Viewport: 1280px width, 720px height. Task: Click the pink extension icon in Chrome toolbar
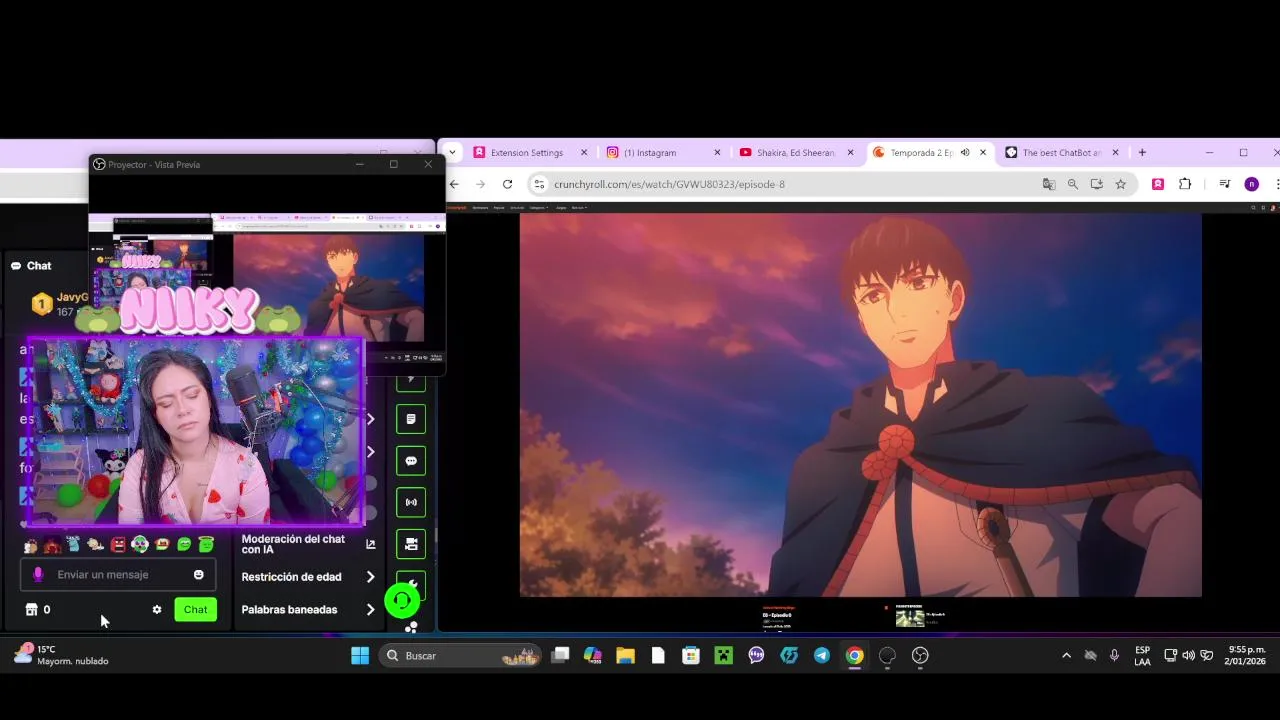point(1158,184)
